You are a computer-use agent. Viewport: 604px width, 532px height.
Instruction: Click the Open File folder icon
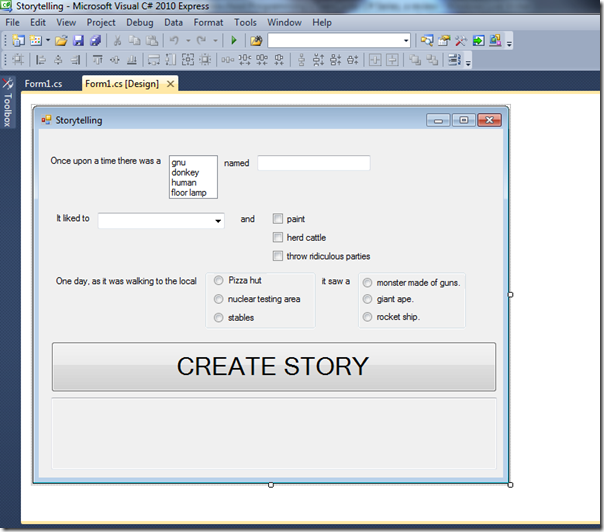click(x=61, y=41)
